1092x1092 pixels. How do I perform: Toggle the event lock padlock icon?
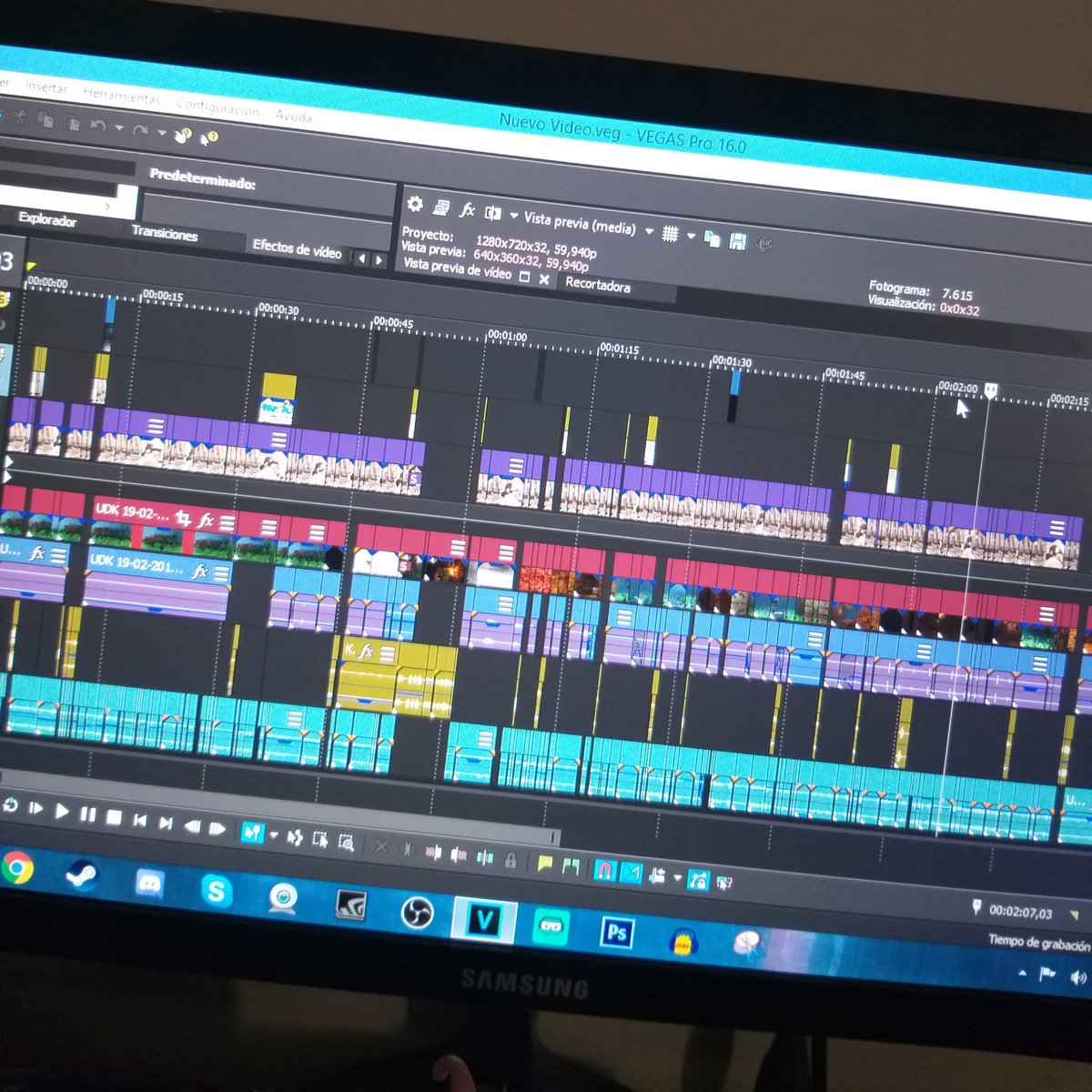tap(510, 860)
